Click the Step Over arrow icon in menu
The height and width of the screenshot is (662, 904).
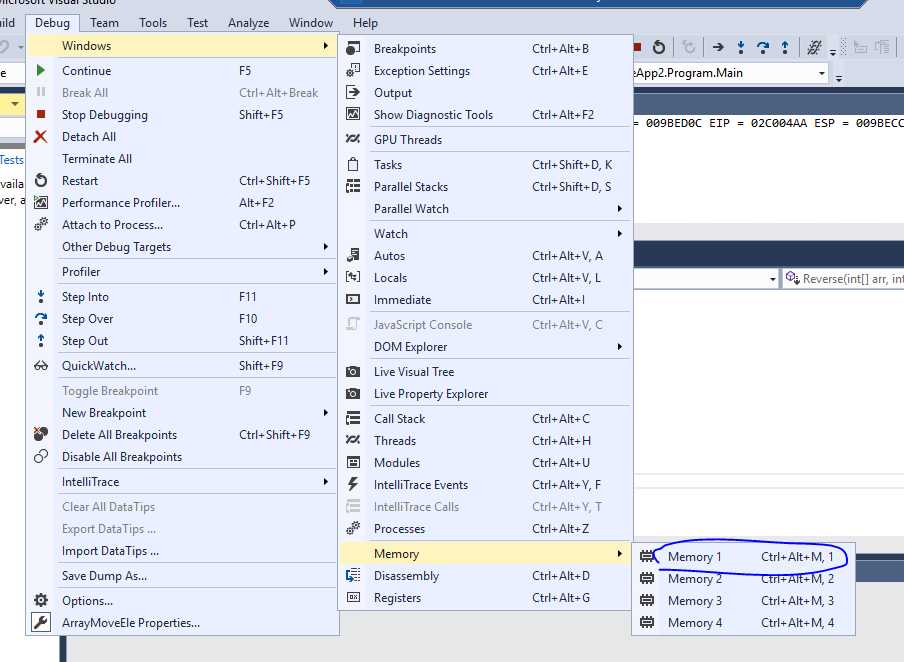coord(40,318)
